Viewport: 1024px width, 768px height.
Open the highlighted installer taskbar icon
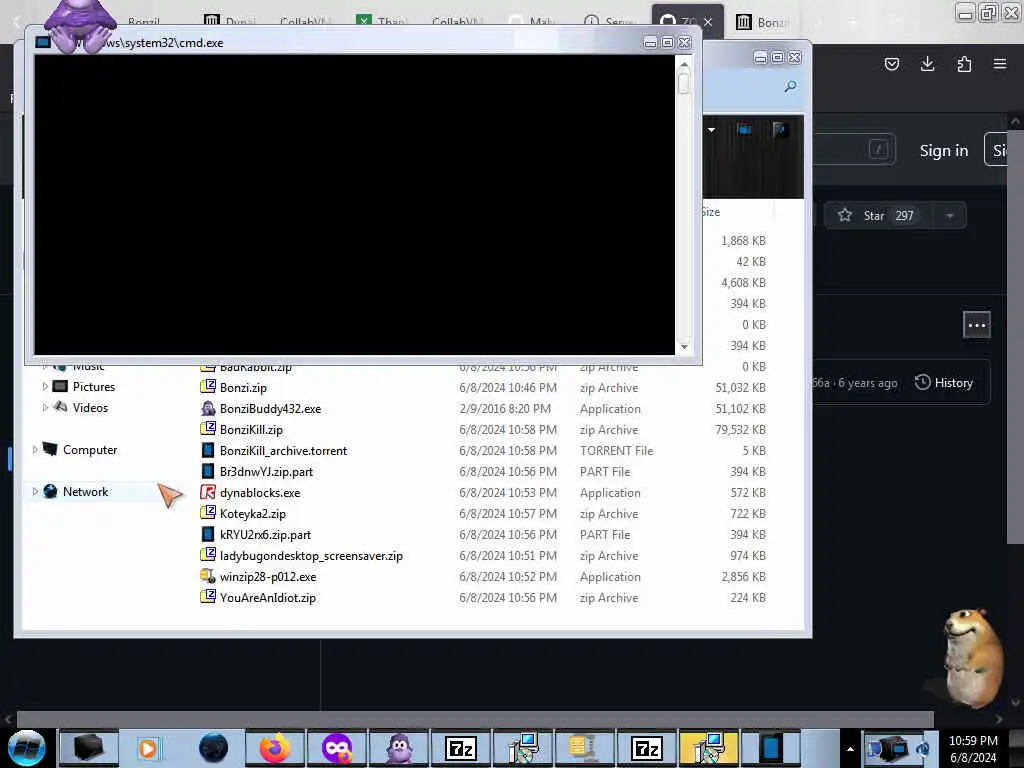click(x=708, y=748)
